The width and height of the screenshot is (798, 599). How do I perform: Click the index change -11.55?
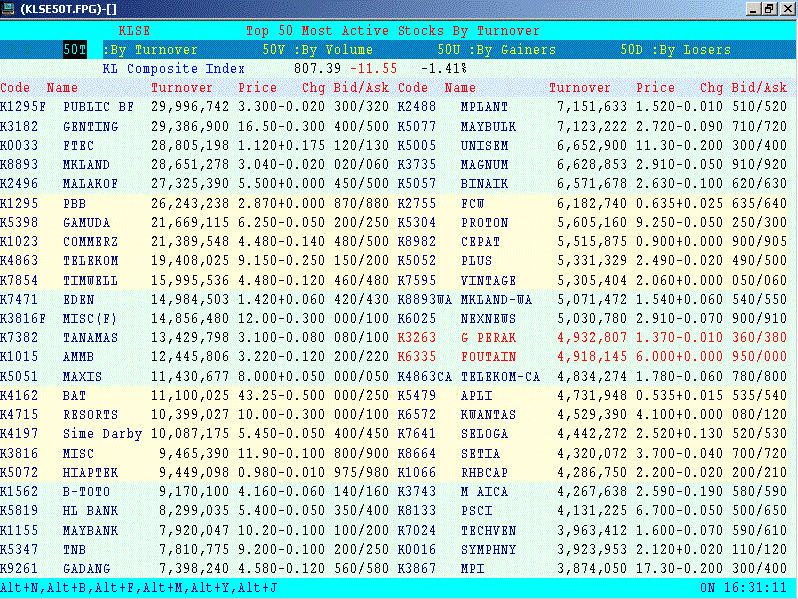[373, 69]
